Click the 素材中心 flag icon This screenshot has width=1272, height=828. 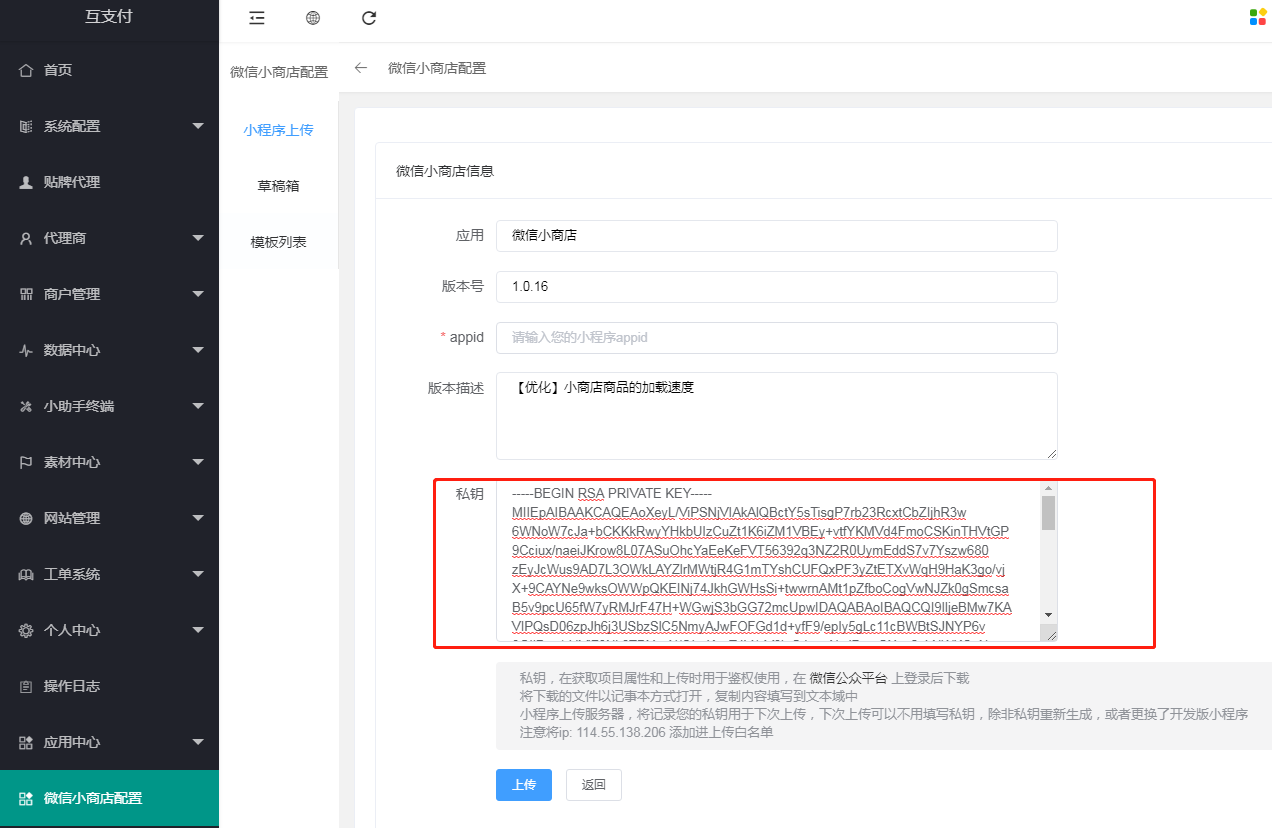(26, 462)
